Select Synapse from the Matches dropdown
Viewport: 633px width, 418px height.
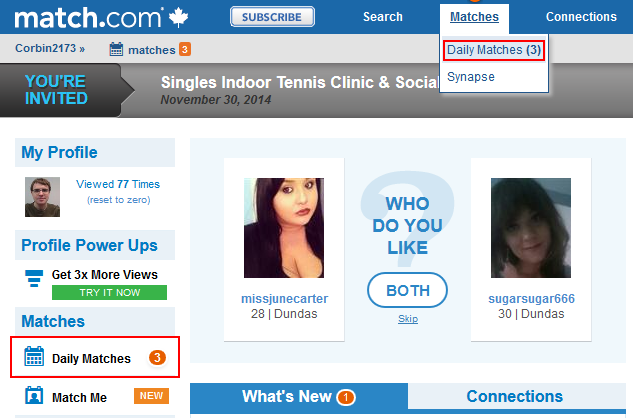pyautogui.click(x=471, y=77)
